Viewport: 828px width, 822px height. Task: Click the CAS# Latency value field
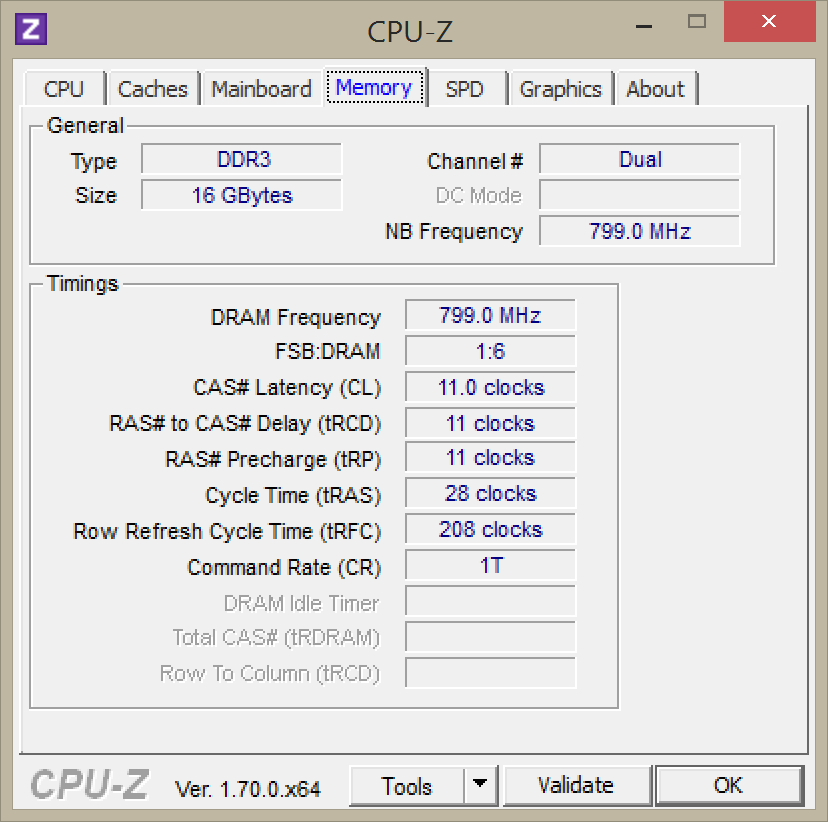pos(490,387)
